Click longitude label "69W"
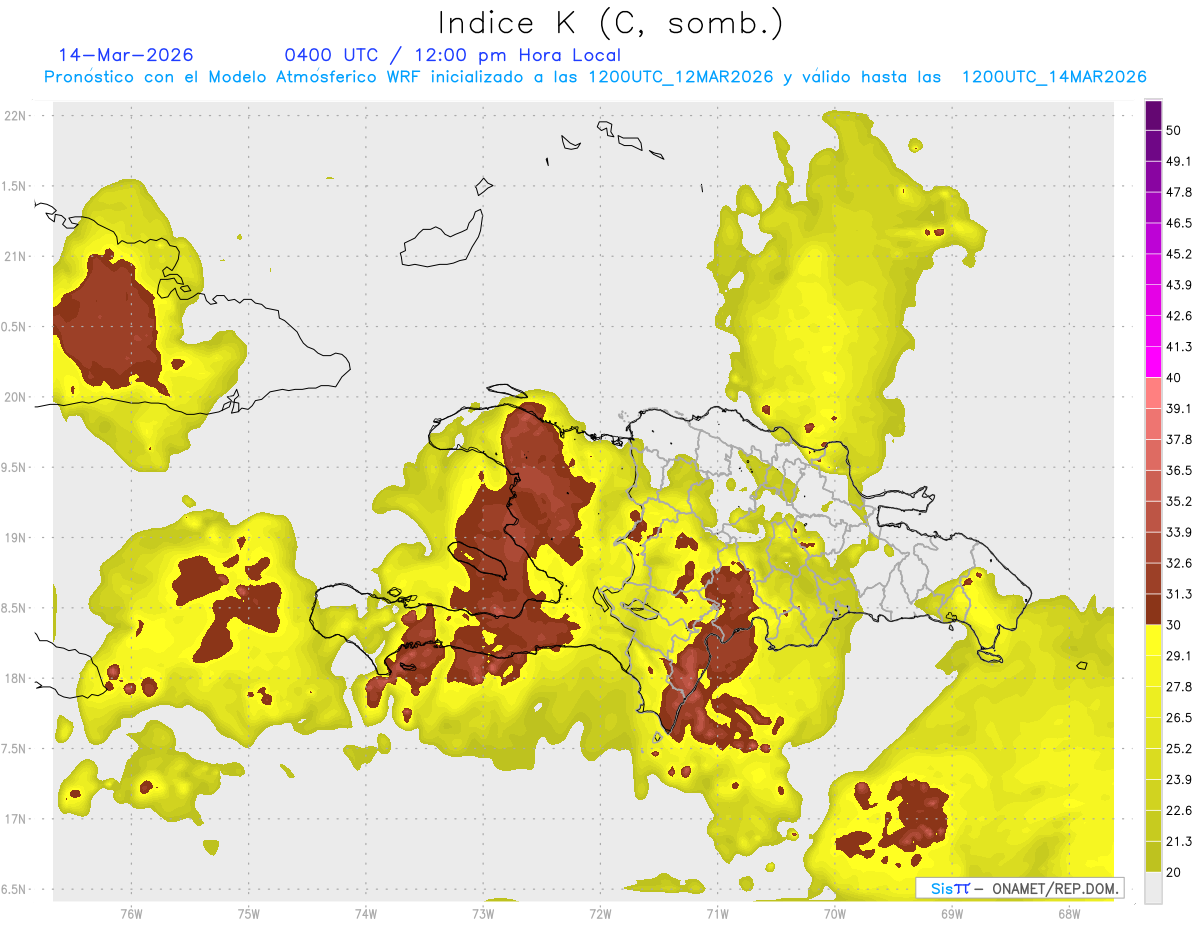This screenshot has height=927, width=1200. pyautogui.click(x=951, y=913)
